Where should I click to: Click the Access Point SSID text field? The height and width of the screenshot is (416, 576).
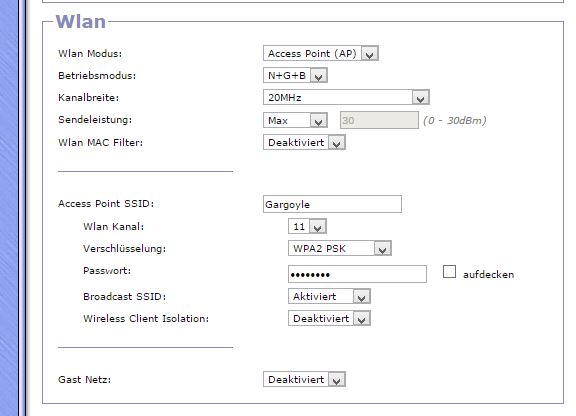point(332,204)
